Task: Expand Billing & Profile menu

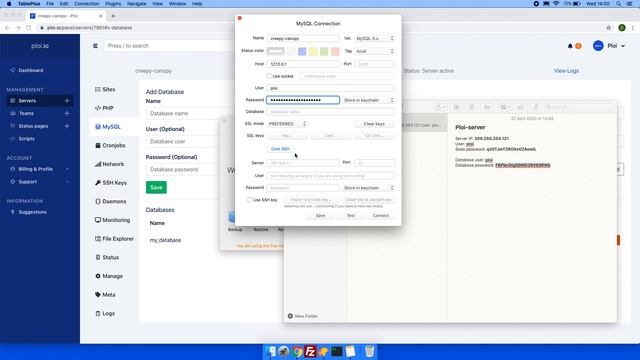Action: [x=39, y=169]
